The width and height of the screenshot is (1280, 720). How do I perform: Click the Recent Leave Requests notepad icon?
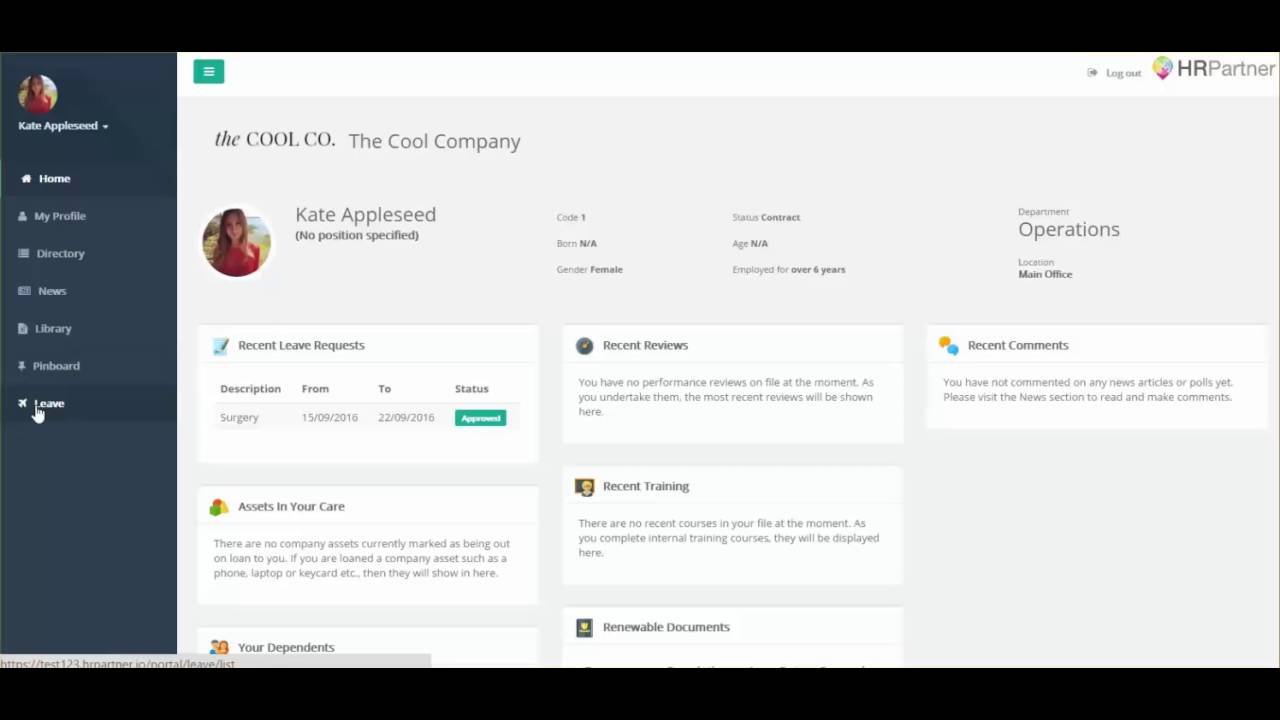coord(221,346)
